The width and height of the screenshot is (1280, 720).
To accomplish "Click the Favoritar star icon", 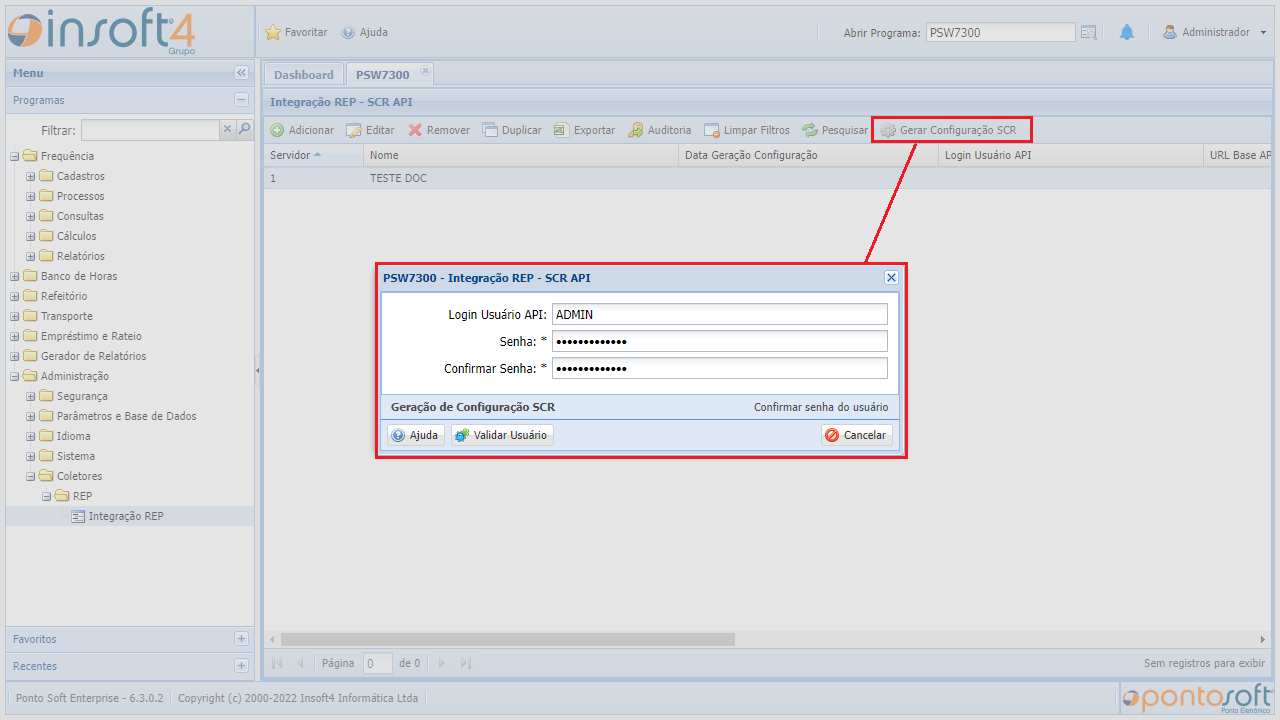I will (272, 32).
